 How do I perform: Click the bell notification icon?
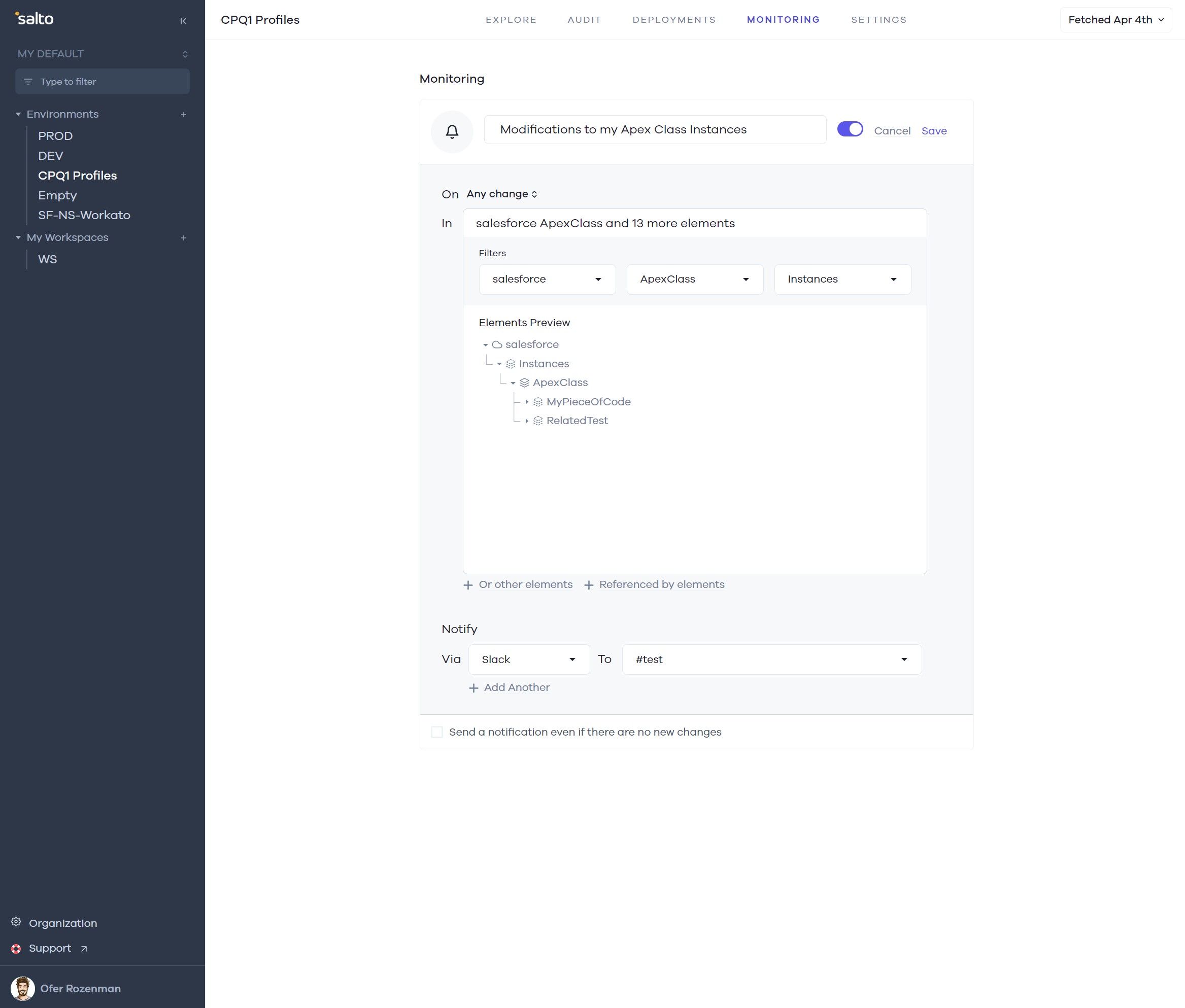[452, 132]
